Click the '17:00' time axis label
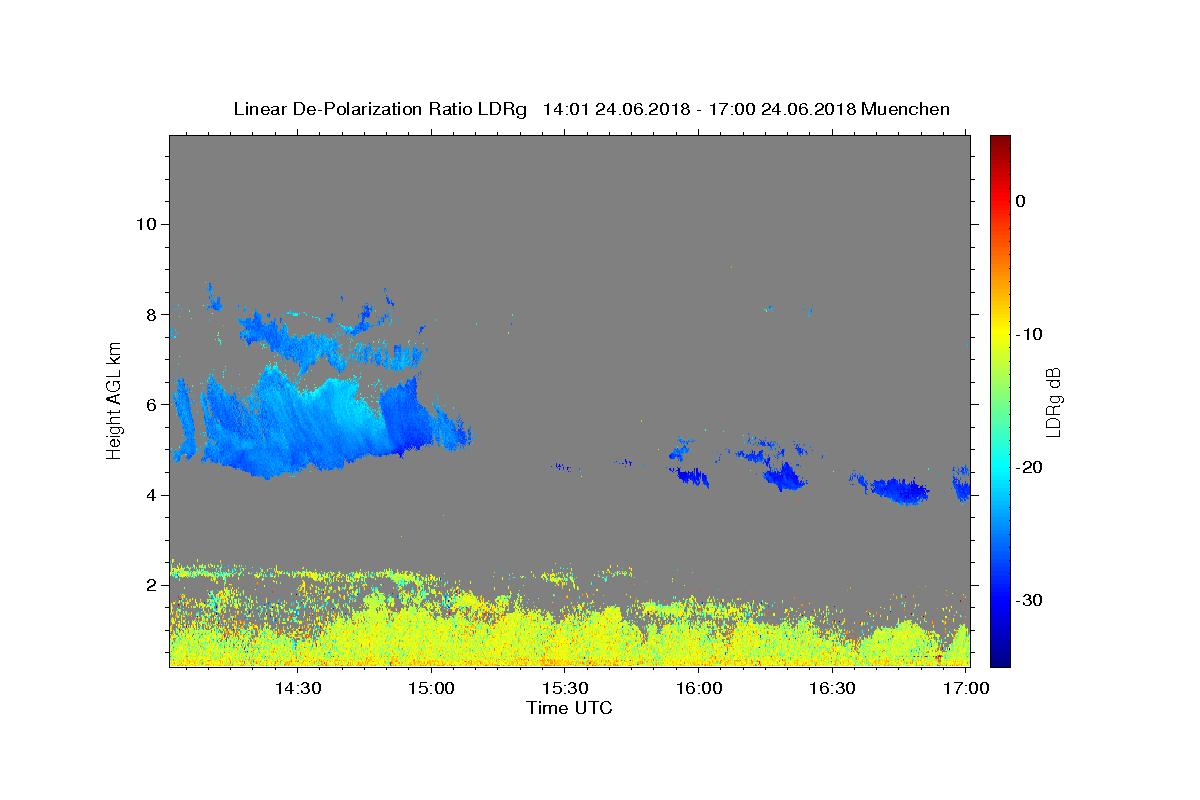Image resolution: width=1200 pixels, height=800 pixels. point(966,689)
